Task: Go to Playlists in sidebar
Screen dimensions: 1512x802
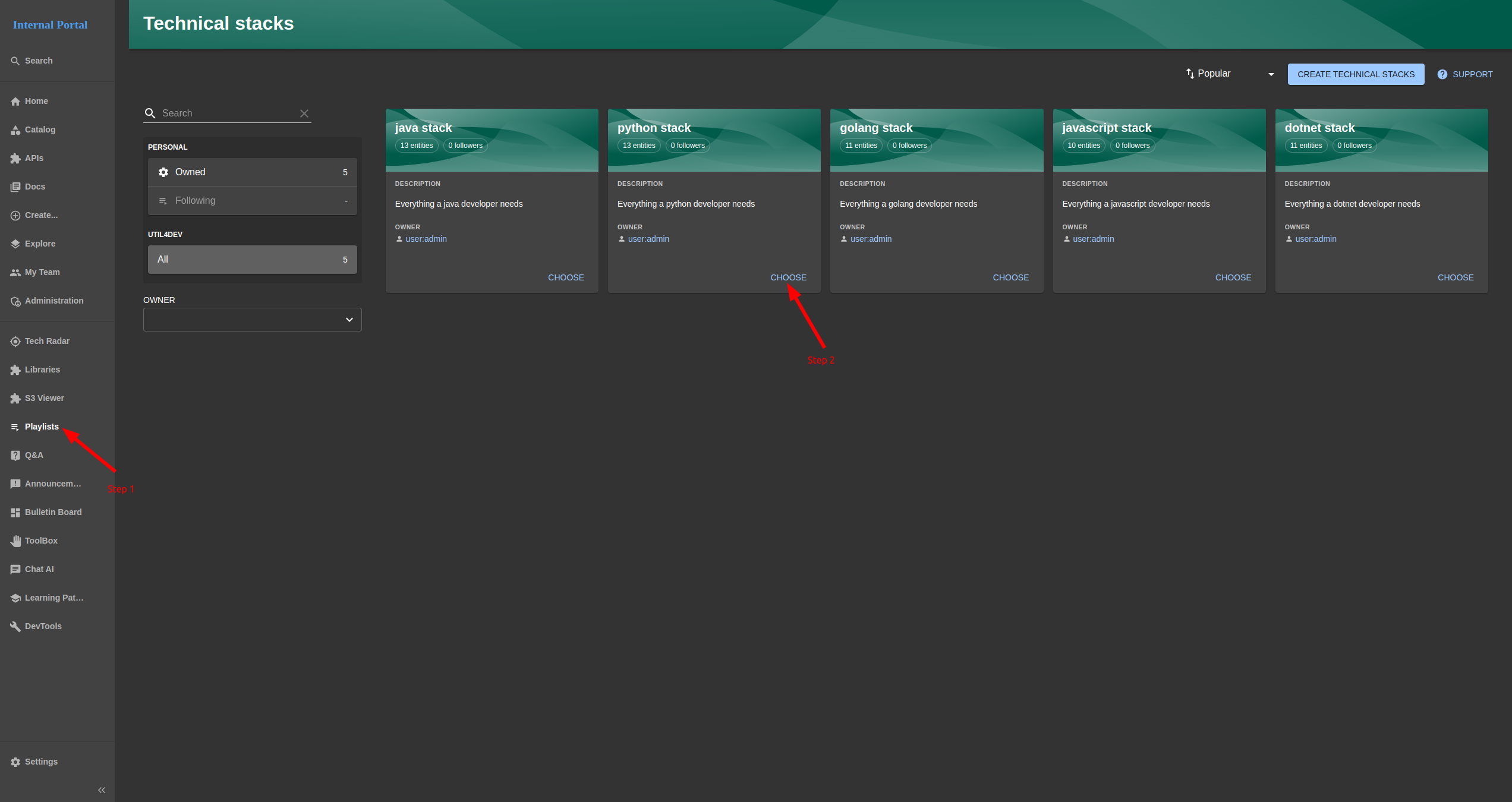Action: [x=42, y=427]
